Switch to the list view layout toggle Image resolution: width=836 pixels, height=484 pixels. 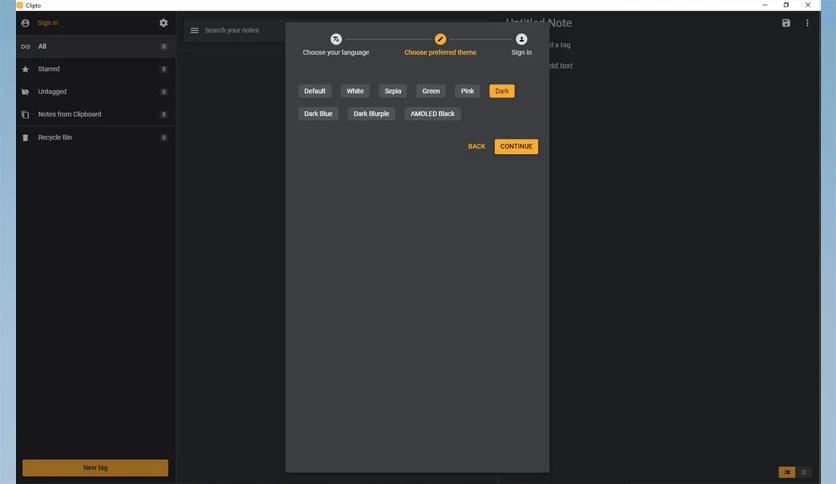pos(805,472)
